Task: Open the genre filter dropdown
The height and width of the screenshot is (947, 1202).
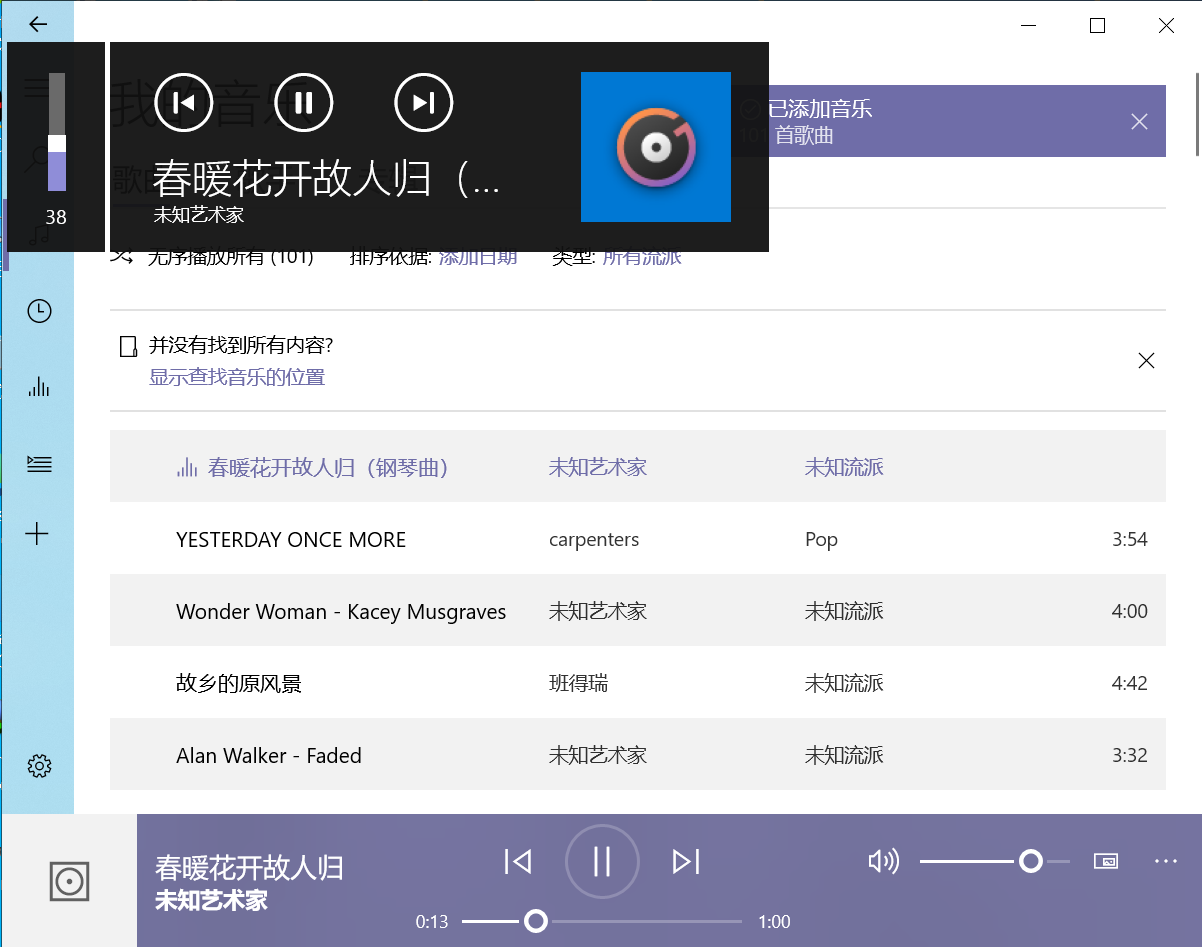Action: 641,257
